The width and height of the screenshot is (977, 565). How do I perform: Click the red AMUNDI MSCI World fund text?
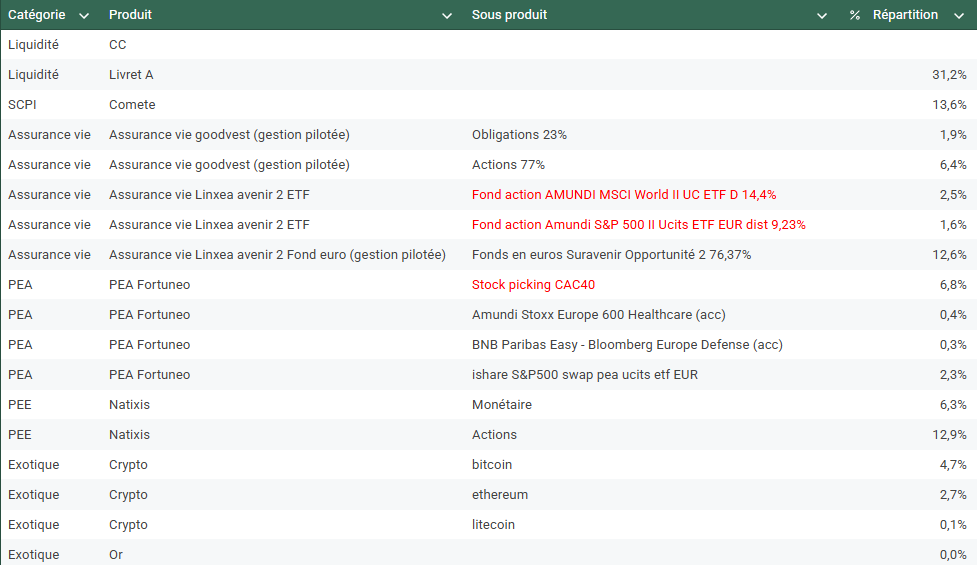coord(623,195)
